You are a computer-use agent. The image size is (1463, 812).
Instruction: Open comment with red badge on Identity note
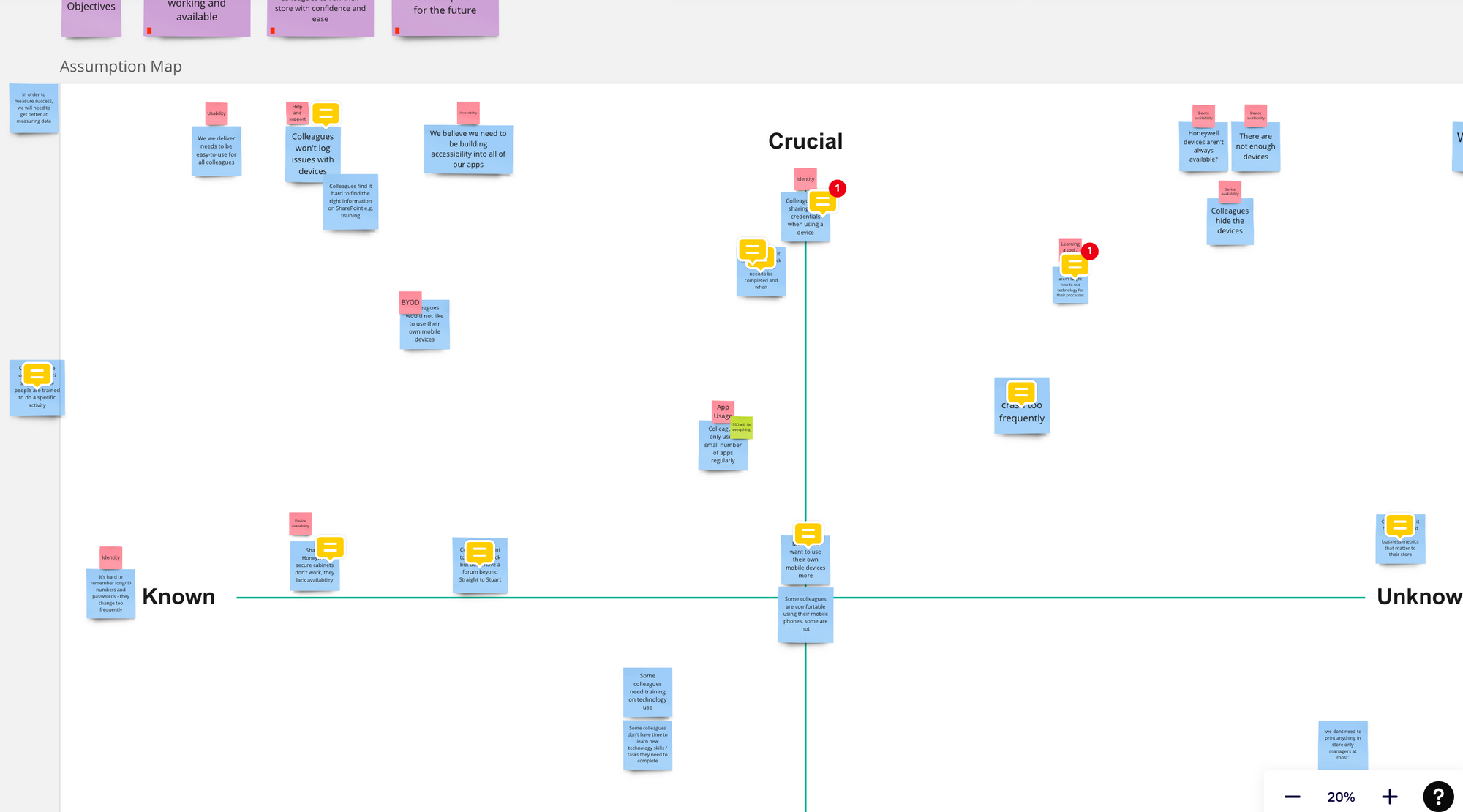(x=822, y=201)
